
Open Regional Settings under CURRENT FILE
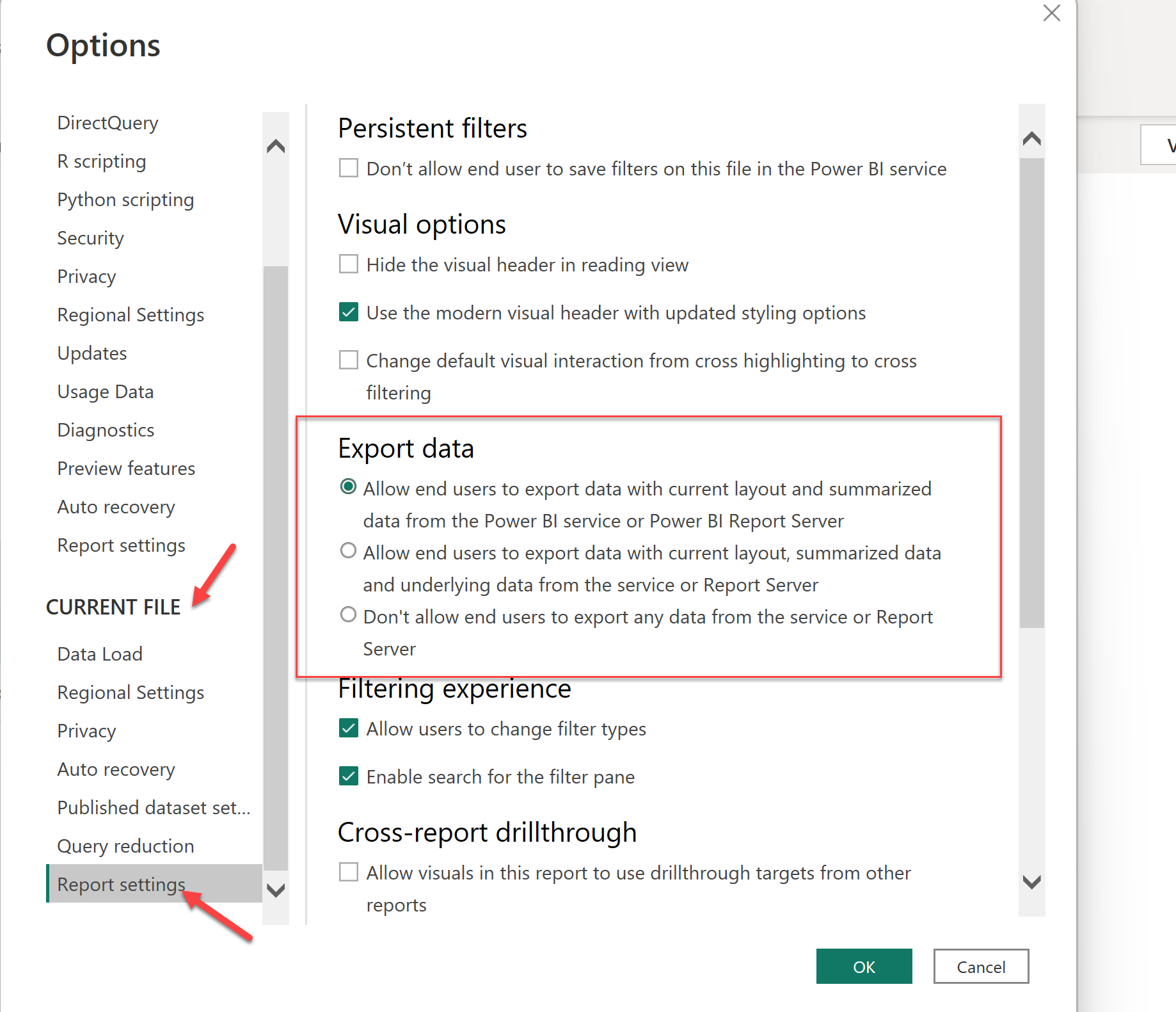coord(131,693)
